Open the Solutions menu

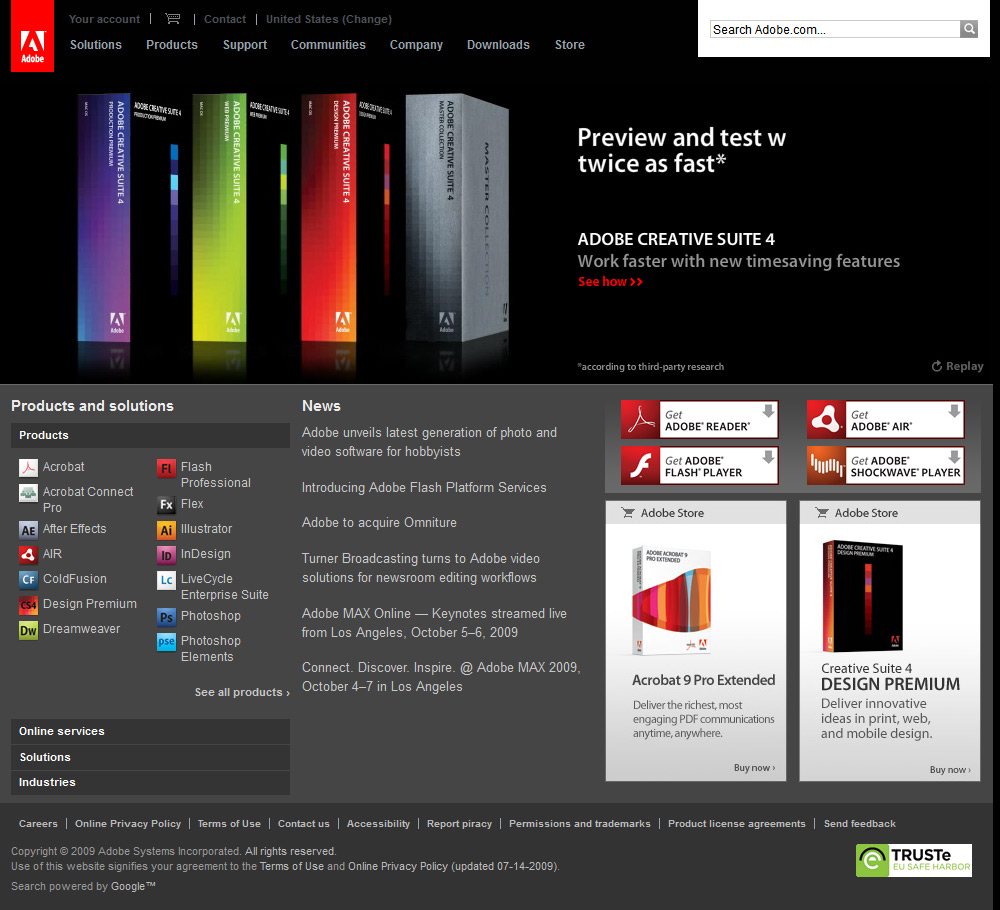click(x=96, y=45)
